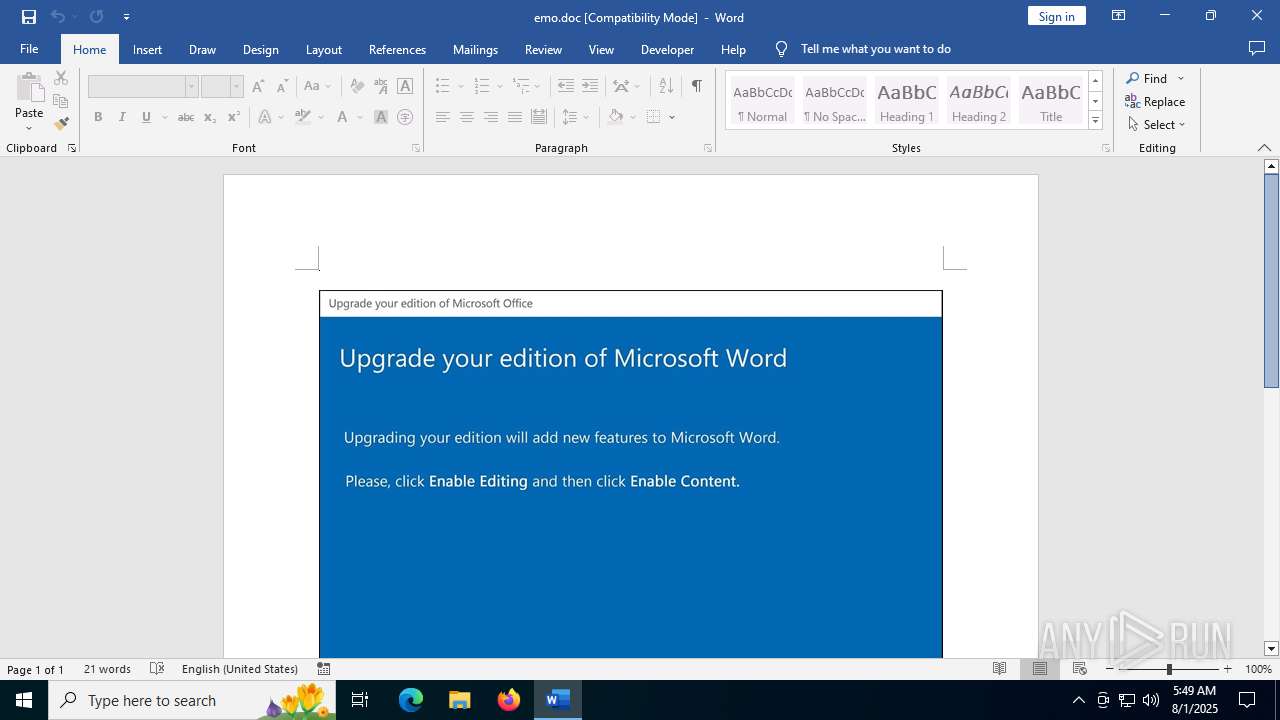Viewport: 1280px width, 720px height.
Task: Expand the bullets list dropdown arrow
Action: tap(460, 87)
